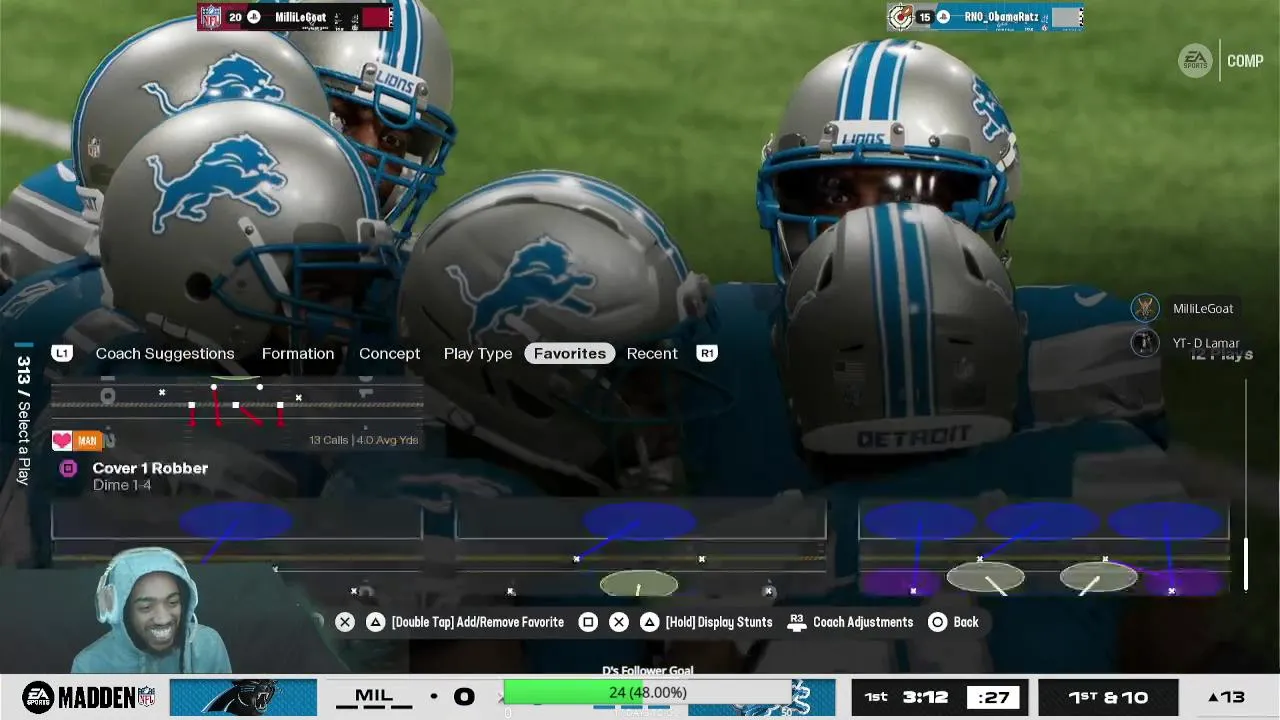The height and width of the screenshot is (720, 1280).
Task: Click the R1 bumper icon
Action: [707, 353]
